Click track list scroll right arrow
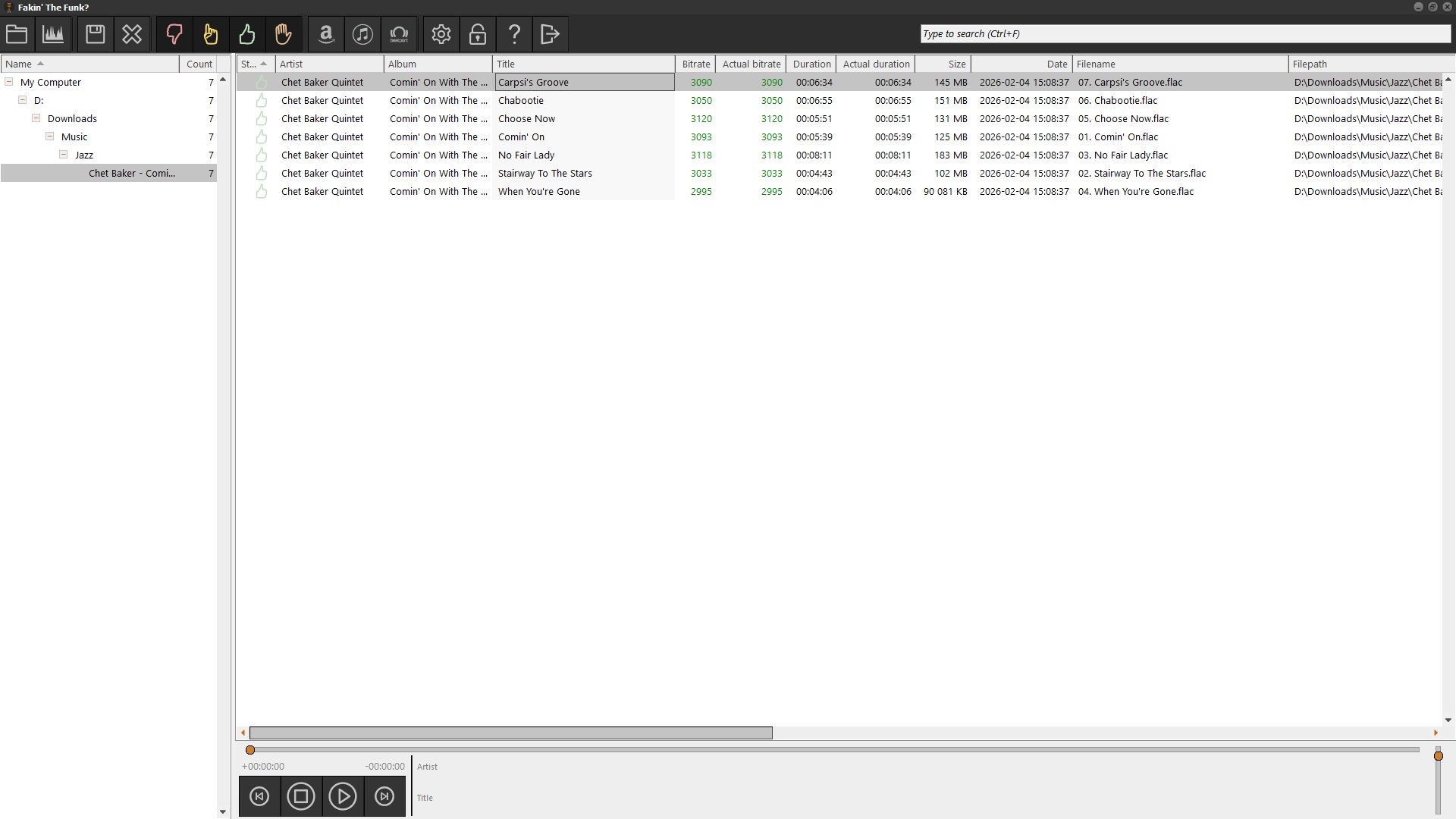Image resolution: width=1456 pixels, height=819 pixels. (x=1436, y=733)
